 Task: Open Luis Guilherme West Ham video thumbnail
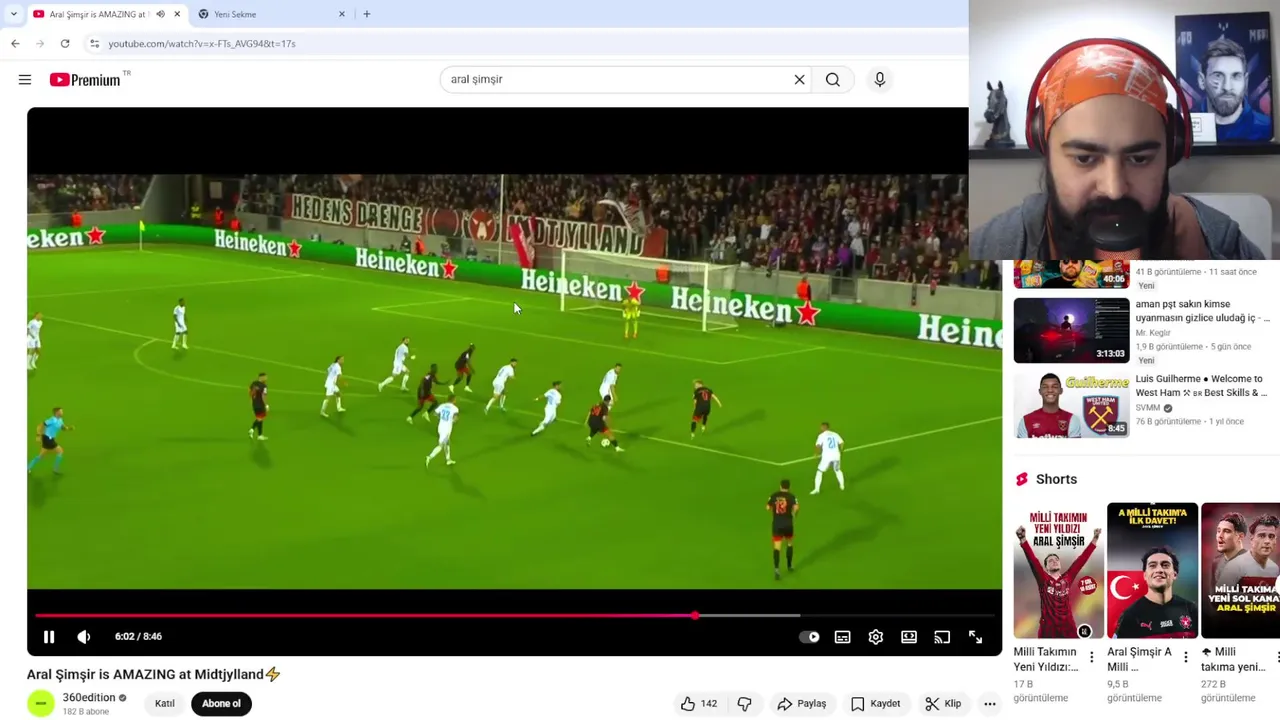[1071, 405]
